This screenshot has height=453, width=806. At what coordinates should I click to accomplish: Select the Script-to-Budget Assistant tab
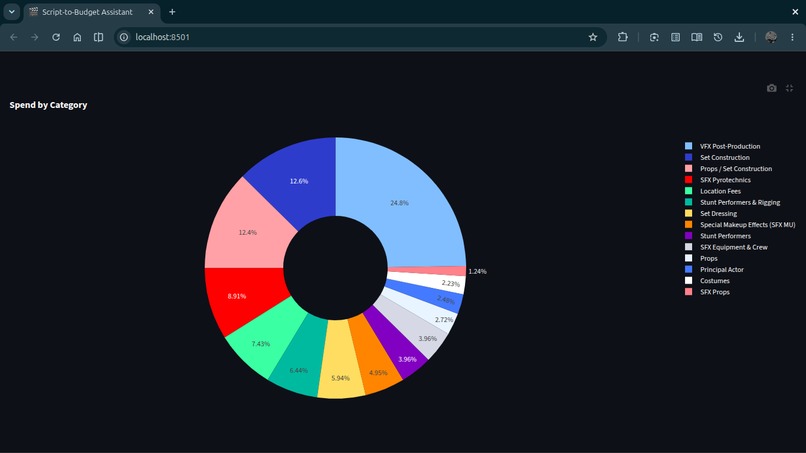92,12
